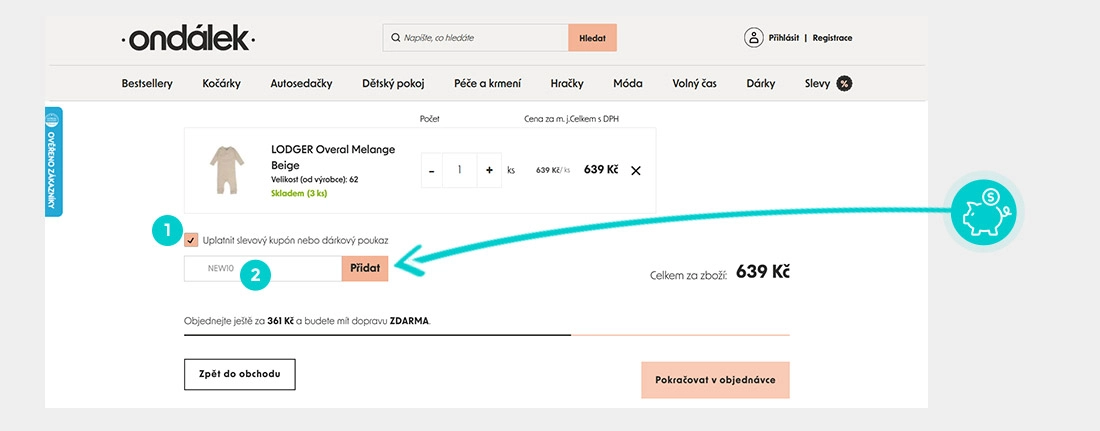This screenshot has width=1100, height=431.
Task: Decrease quantity with the minus button
Action: click(432, 170)
